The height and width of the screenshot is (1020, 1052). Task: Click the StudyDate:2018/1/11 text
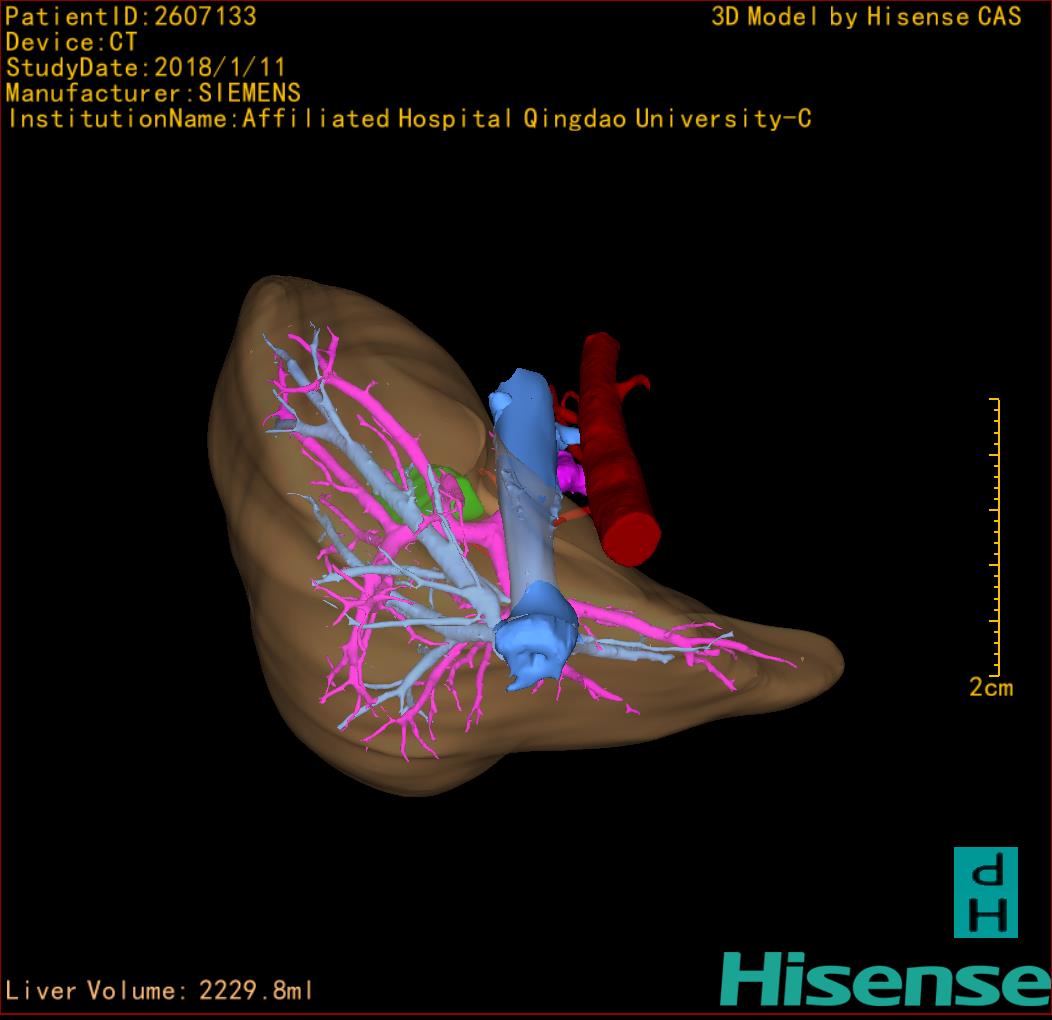coord(146,67)
